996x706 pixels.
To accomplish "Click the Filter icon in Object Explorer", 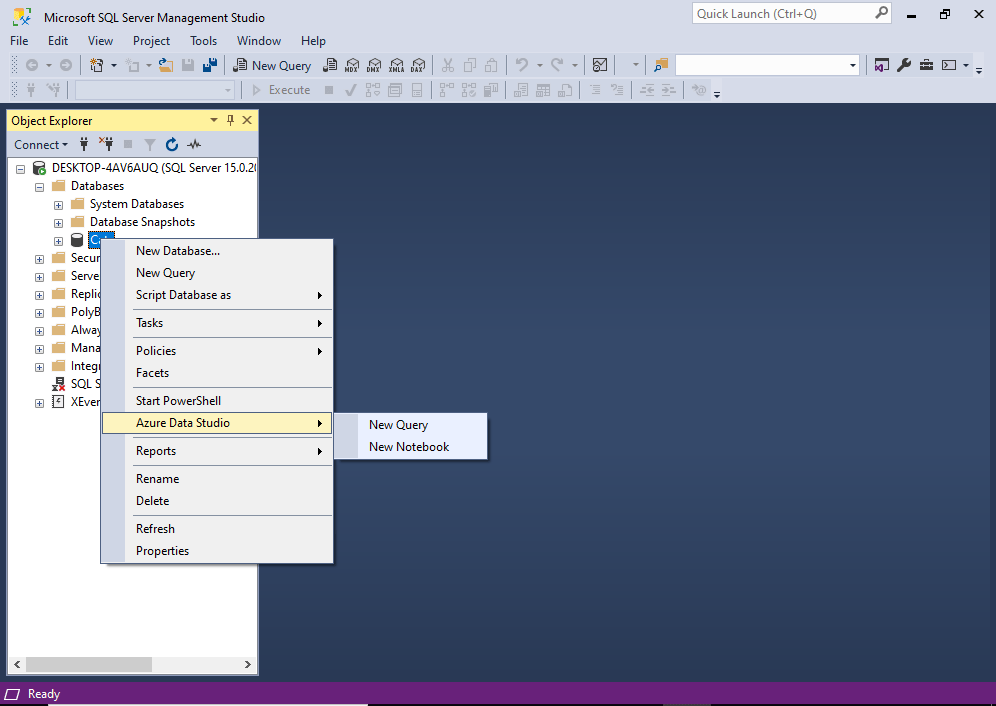I will pos(150,145).
